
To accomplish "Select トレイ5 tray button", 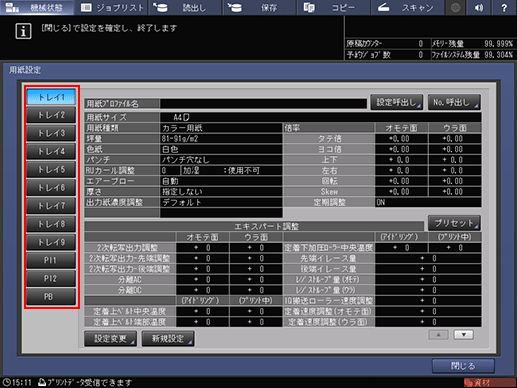I will tap(51, 170).
